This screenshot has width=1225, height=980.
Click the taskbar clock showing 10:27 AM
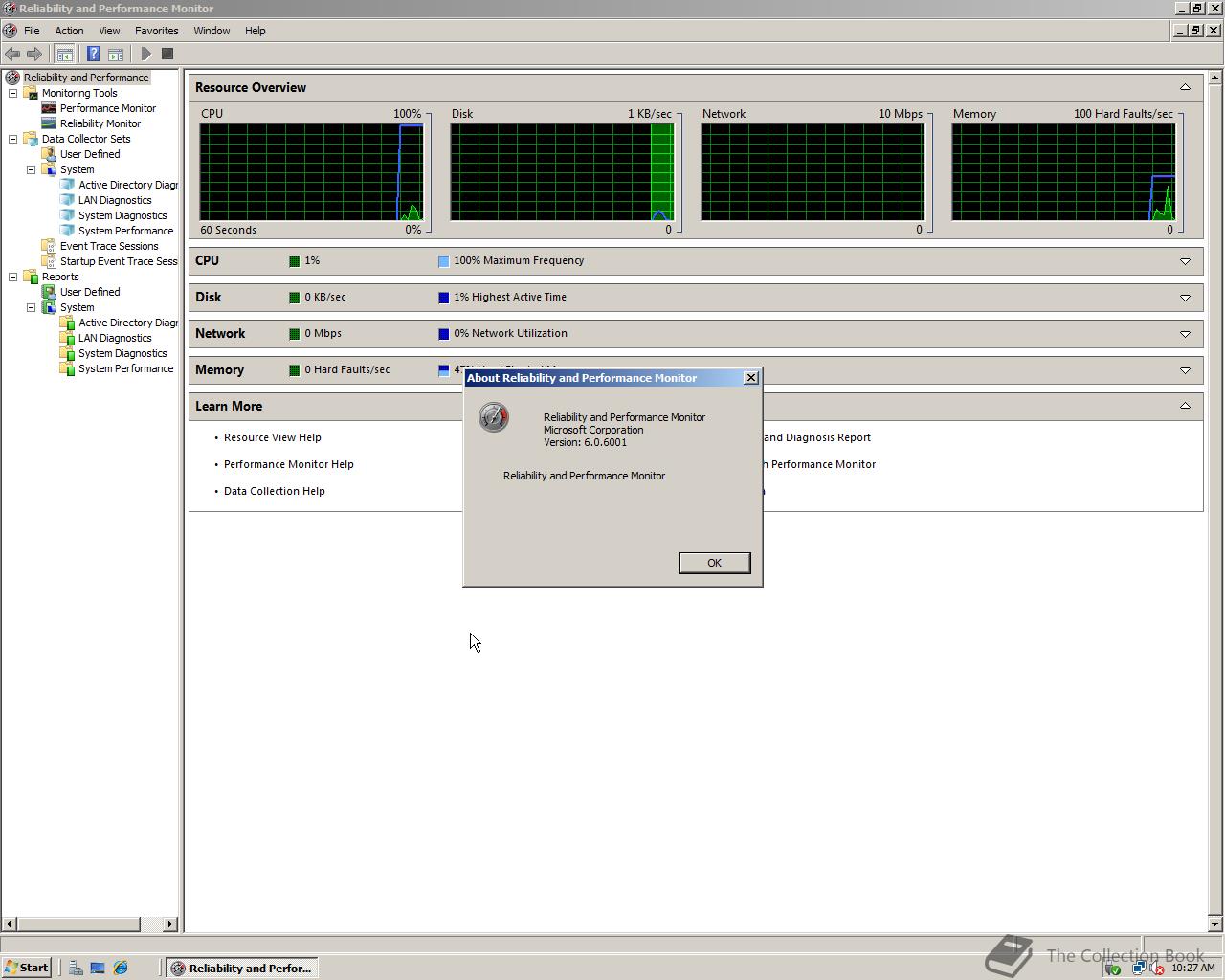[1192, 968]
